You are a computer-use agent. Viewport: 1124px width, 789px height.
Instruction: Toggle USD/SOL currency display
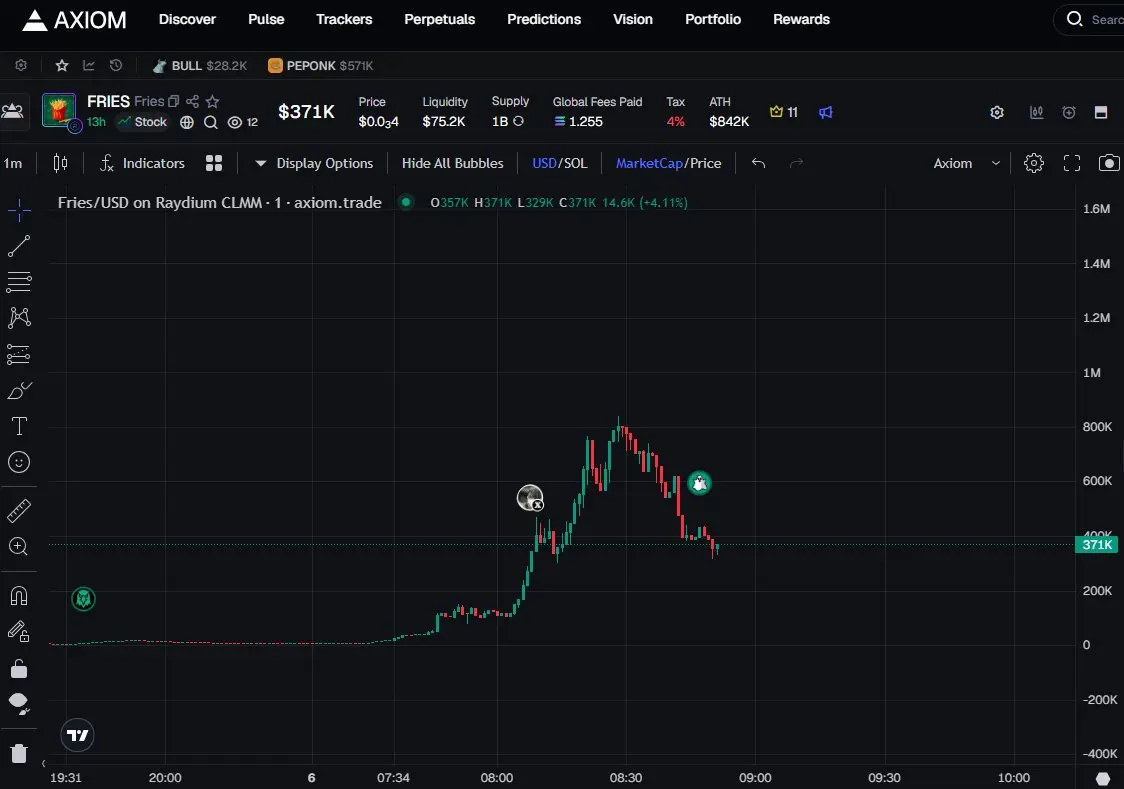(x=560, y=163)
